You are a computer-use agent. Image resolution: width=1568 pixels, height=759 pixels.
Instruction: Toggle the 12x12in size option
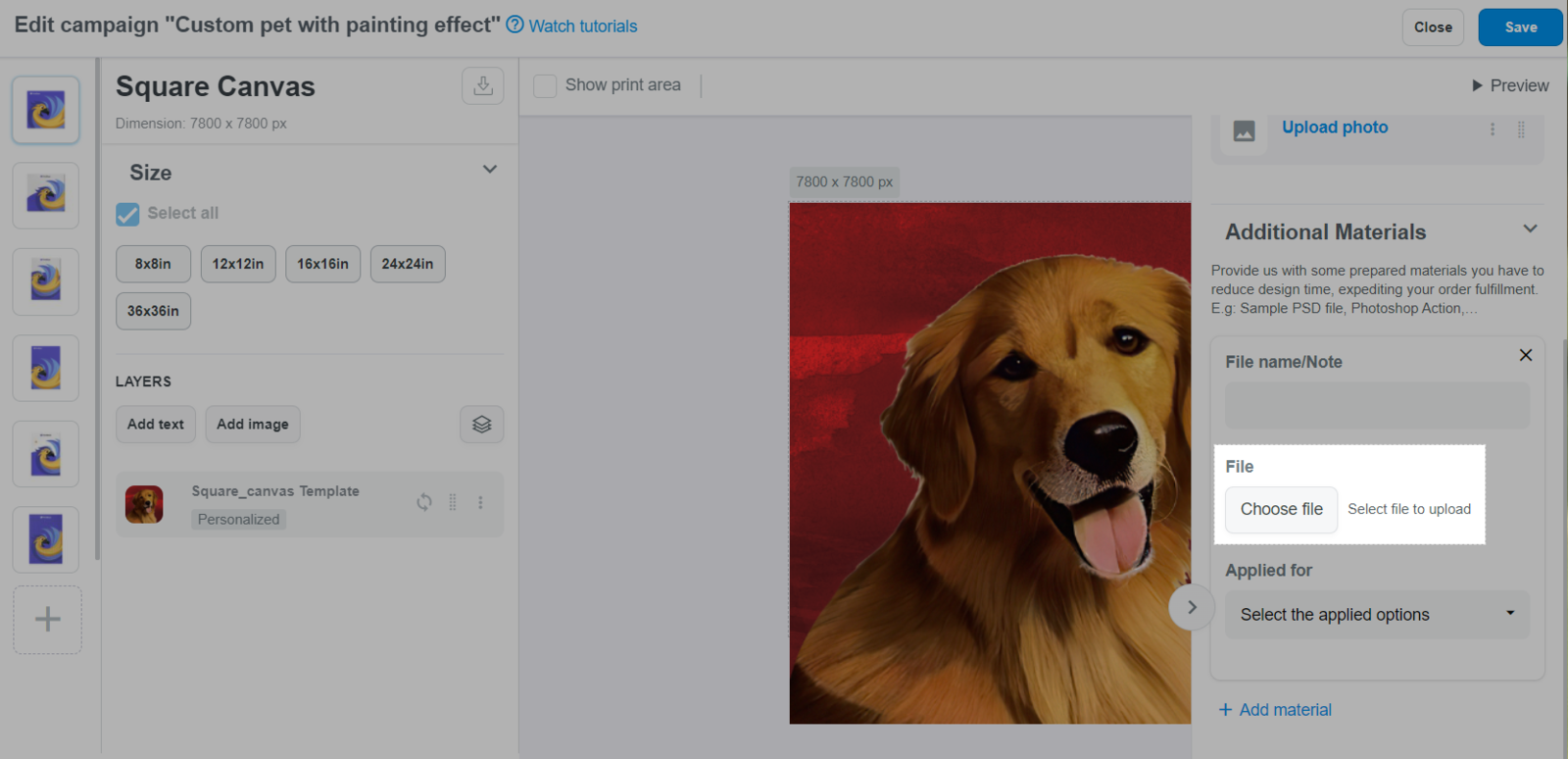click(x=238, y=264)
